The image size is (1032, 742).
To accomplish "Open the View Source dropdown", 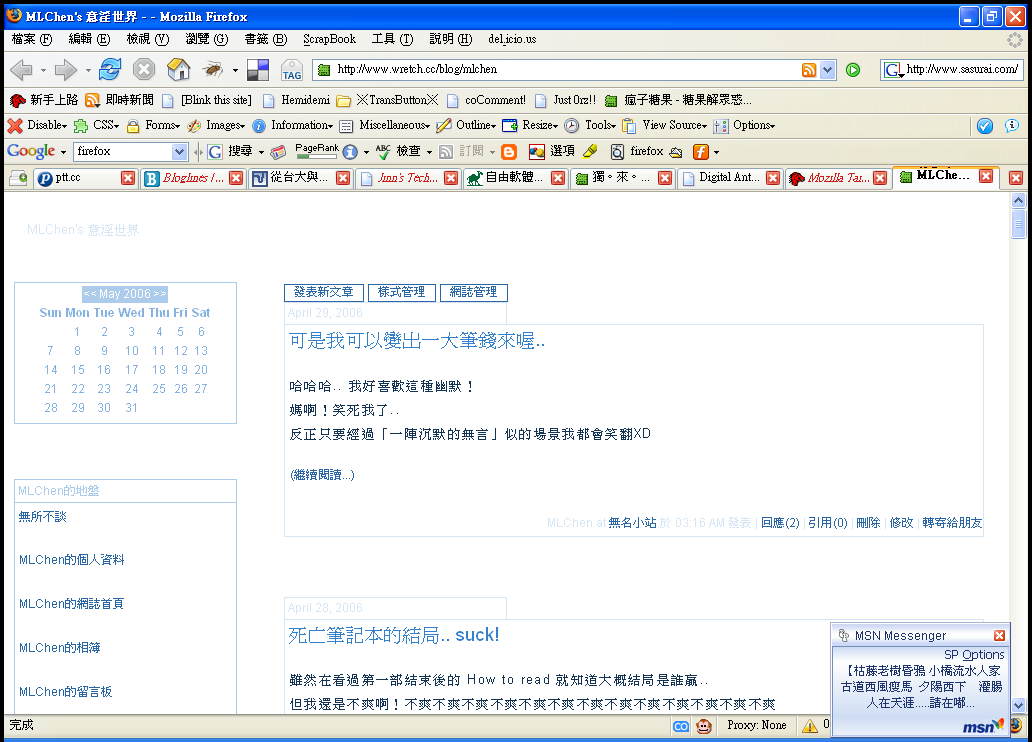I will [665, 125].
